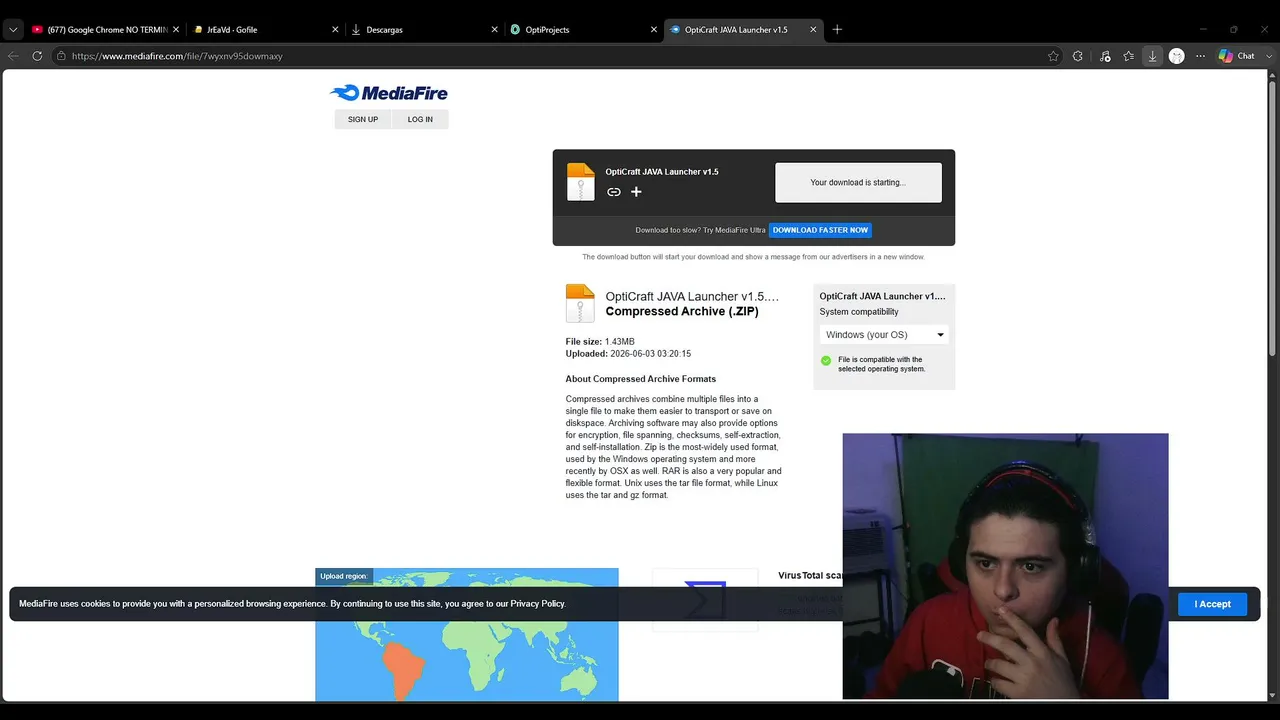
Task: Select the OptiCraft JAVA Launcher v1.5 tab
Action: tap(742, 30)
